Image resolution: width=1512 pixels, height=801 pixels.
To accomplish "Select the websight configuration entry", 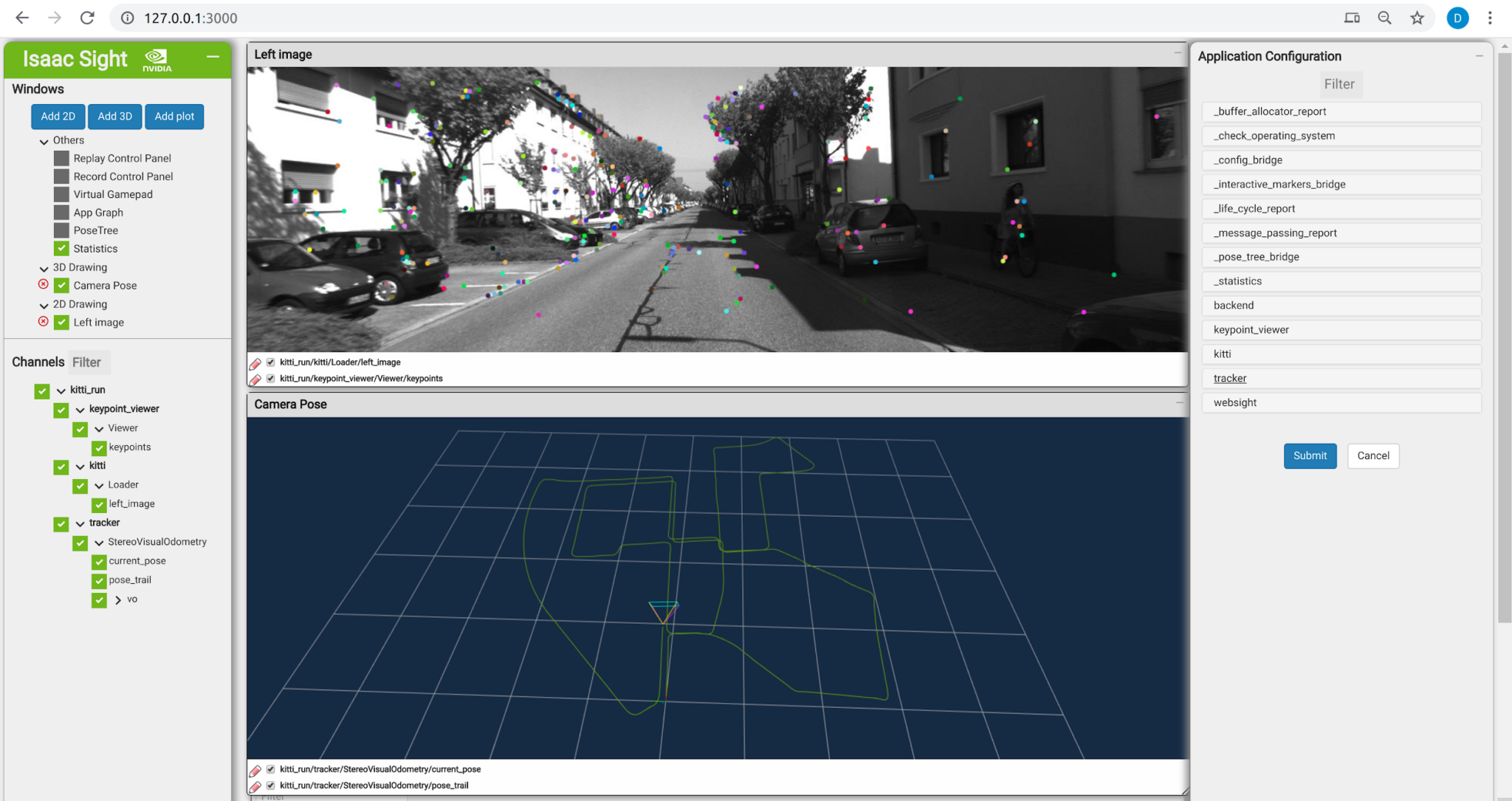I will pos(1341,402).
